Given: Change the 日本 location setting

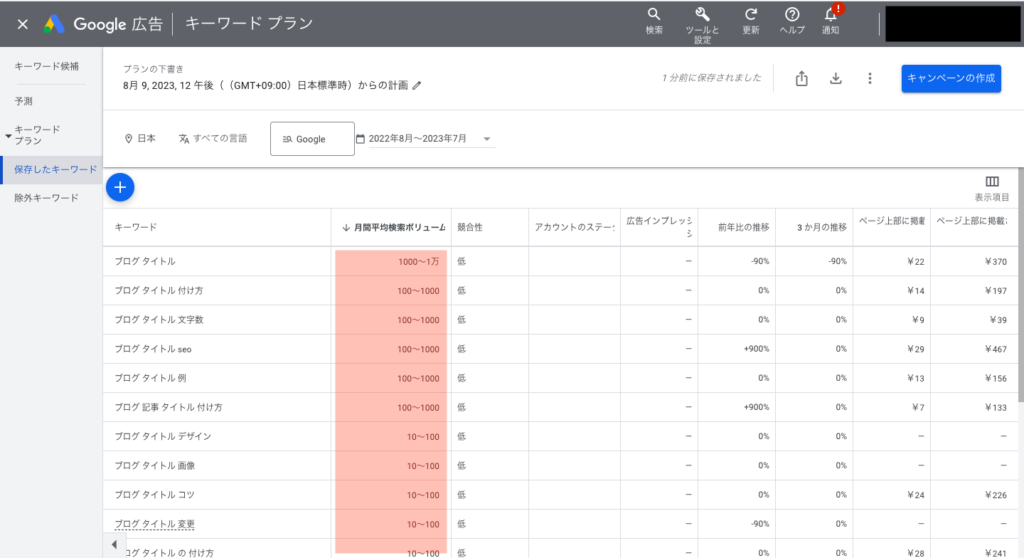Looking at the screenshot, I should coord(140,139).
